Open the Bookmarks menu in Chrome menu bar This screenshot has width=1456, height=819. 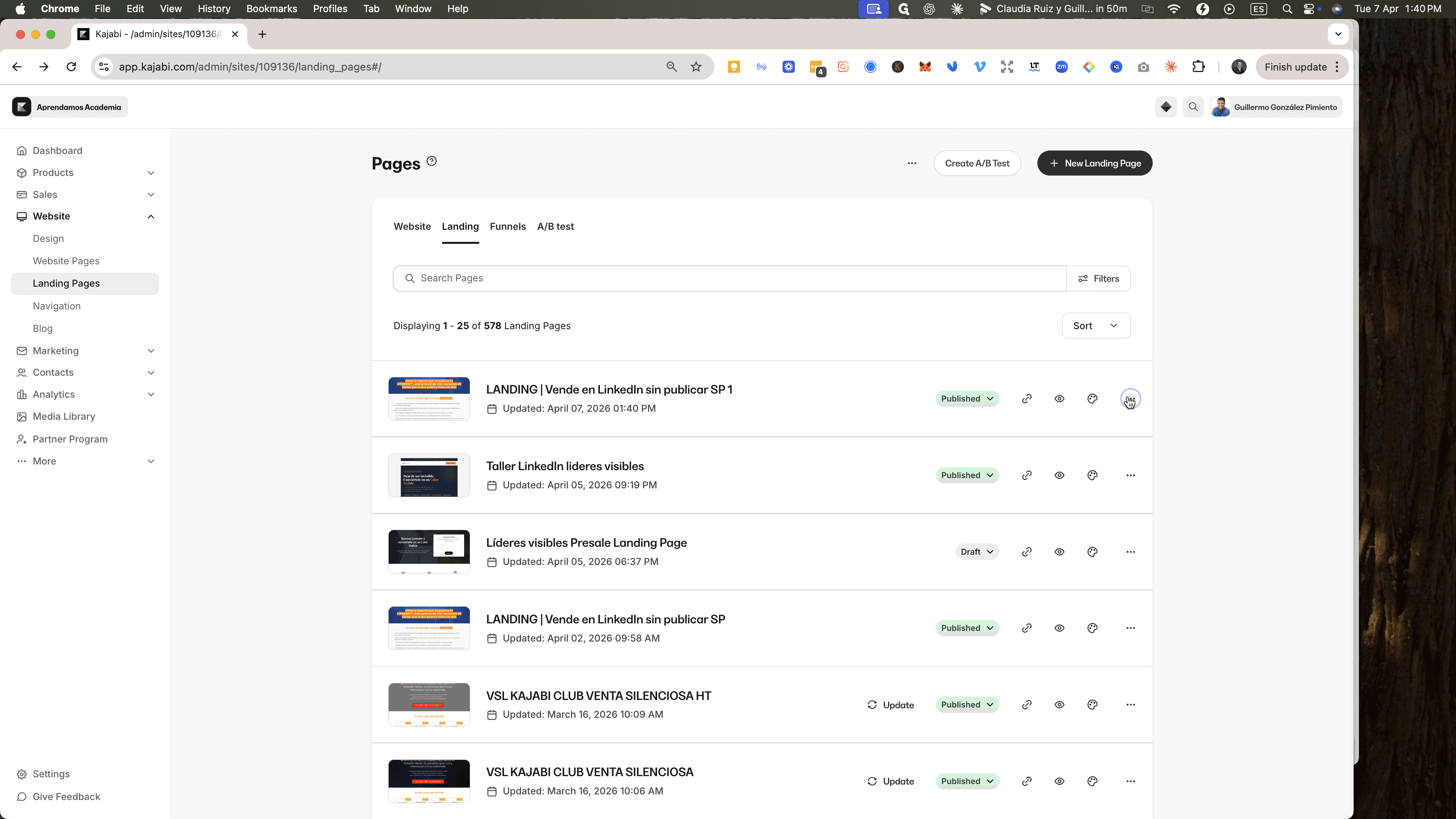pos(271,8)
